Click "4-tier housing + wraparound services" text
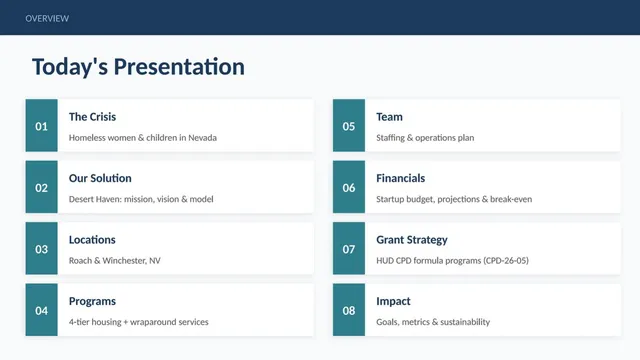The image size is (640, 360). [138, 322]
